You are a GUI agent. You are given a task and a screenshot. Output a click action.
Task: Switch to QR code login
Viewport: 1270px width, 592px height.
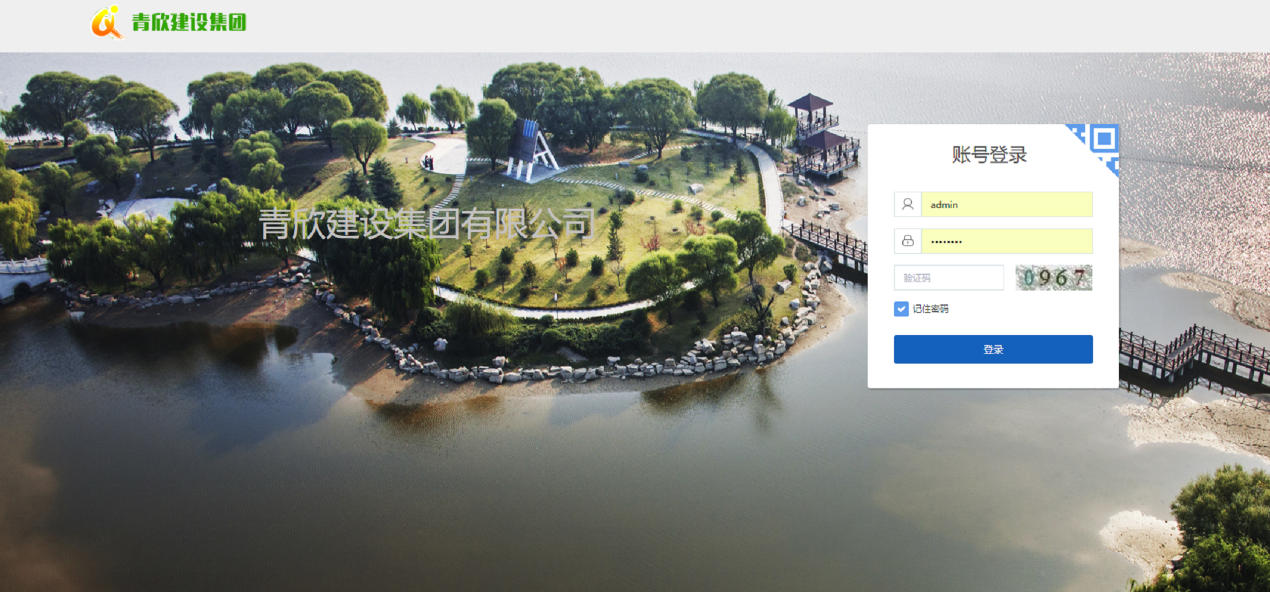[x=1101, y=140]
